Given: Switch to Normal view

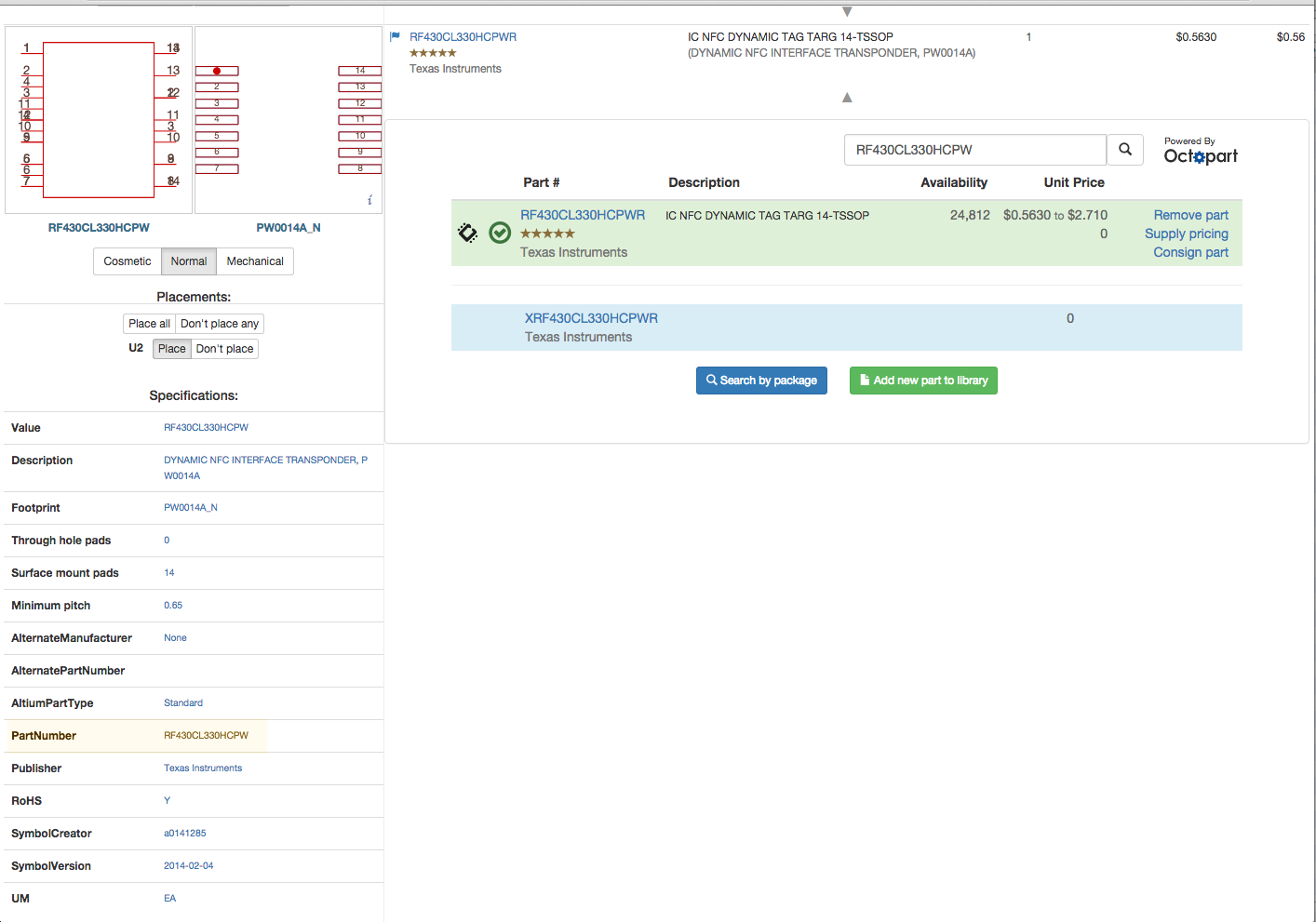Looking at the screenshot, I should 189,261.
